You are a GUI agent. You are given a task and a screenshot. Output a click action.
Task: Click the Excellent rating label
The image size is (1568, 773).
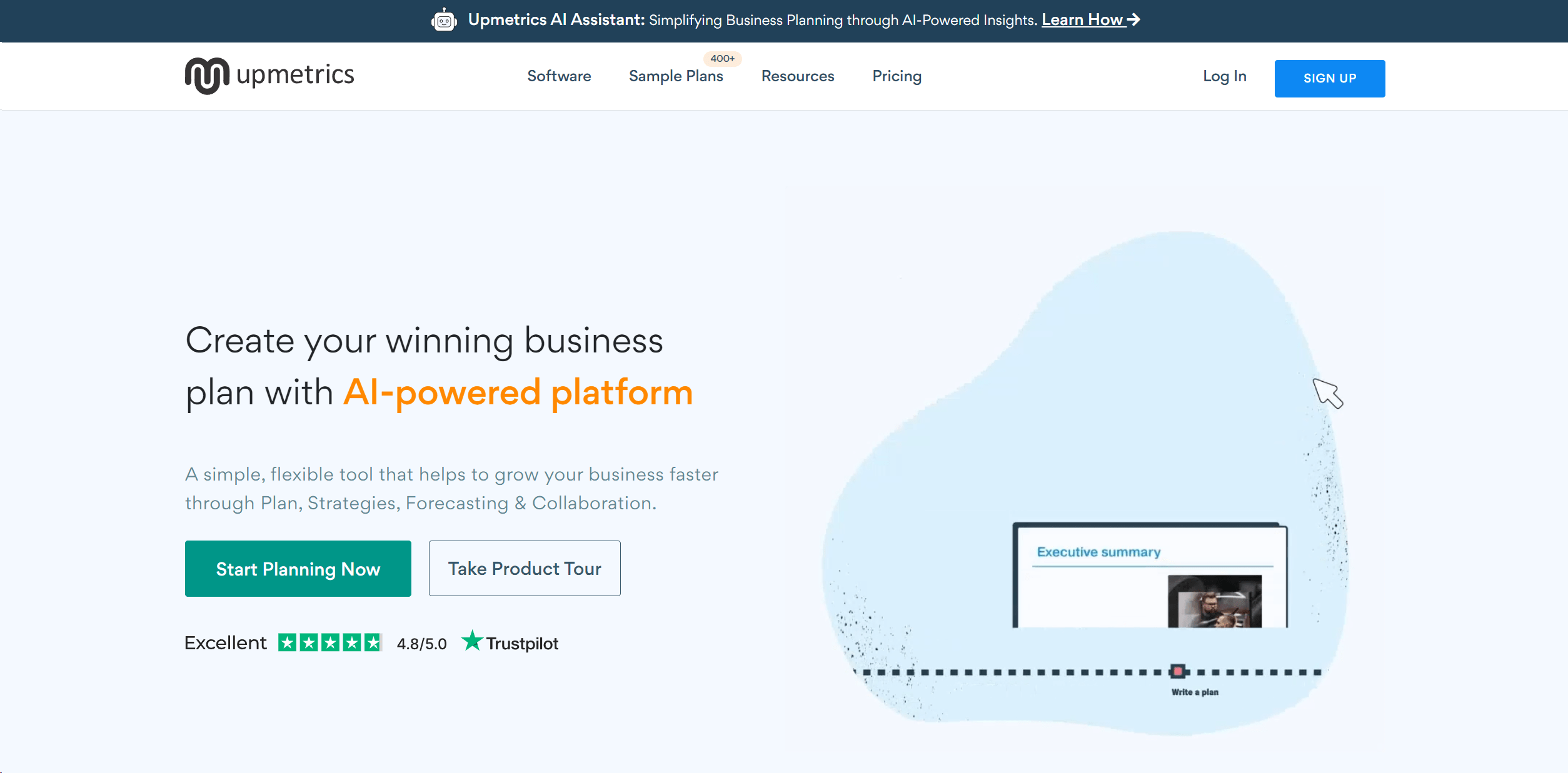(x=225, y=642)
